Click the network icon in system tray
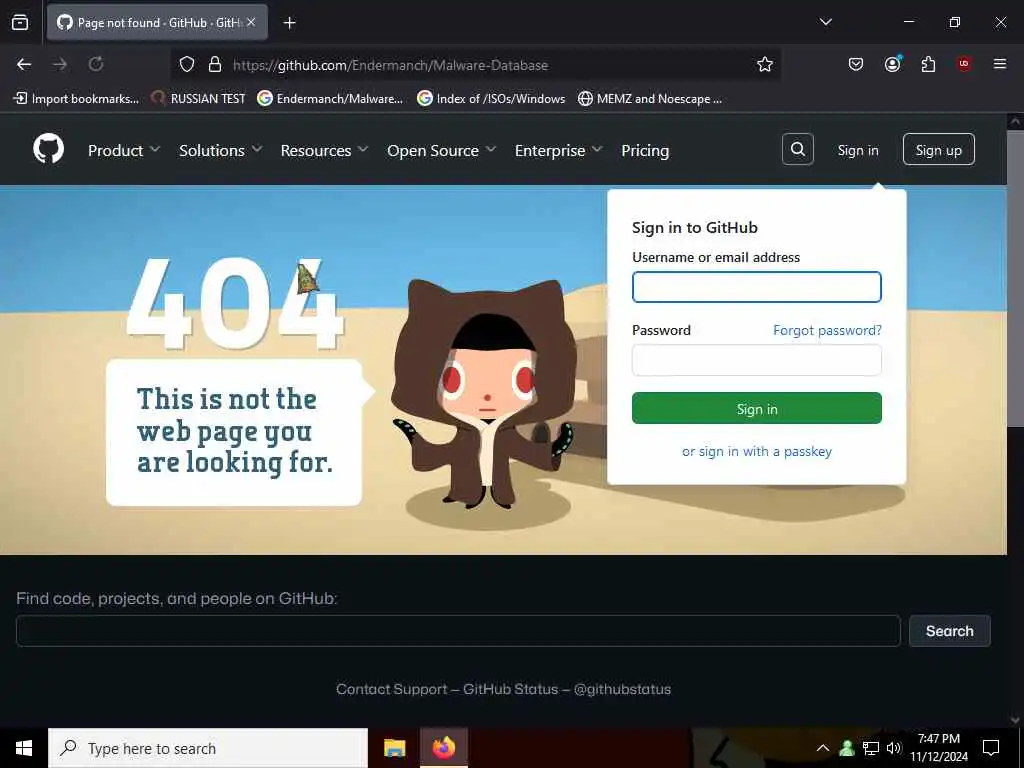 (871, 748)
